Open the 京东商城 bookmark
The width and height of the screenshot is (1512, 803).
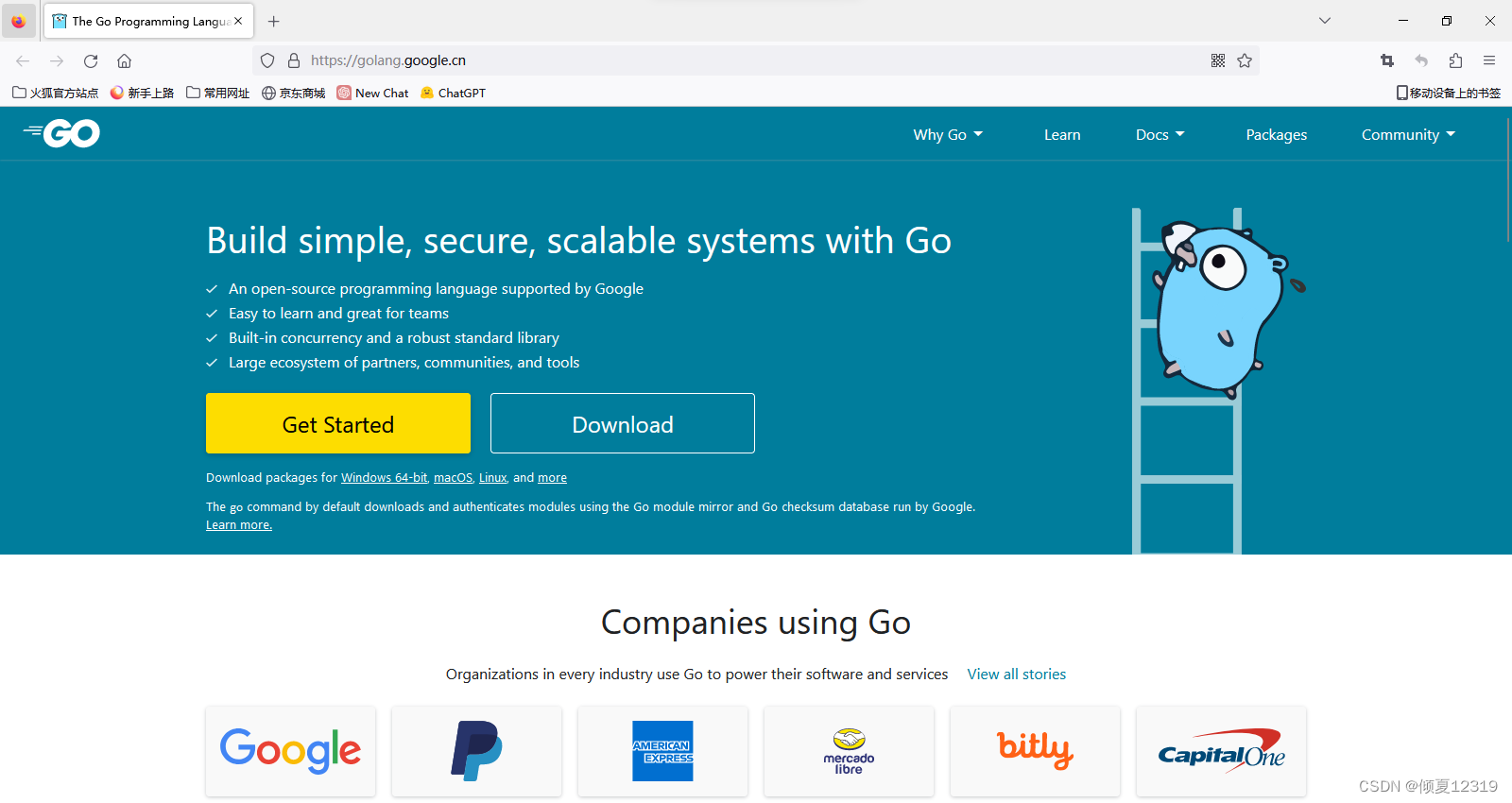click(x=294, y=93)
